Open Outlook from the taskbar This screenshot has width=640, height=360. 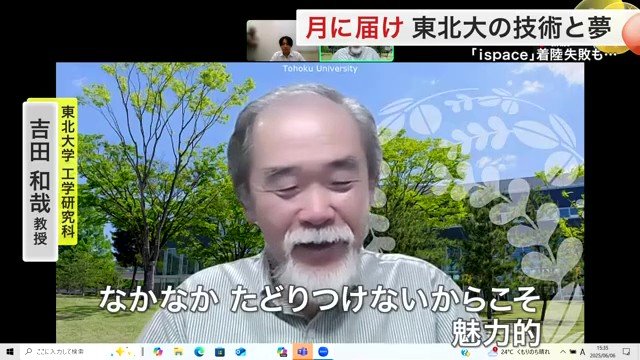tap(240, 351)
